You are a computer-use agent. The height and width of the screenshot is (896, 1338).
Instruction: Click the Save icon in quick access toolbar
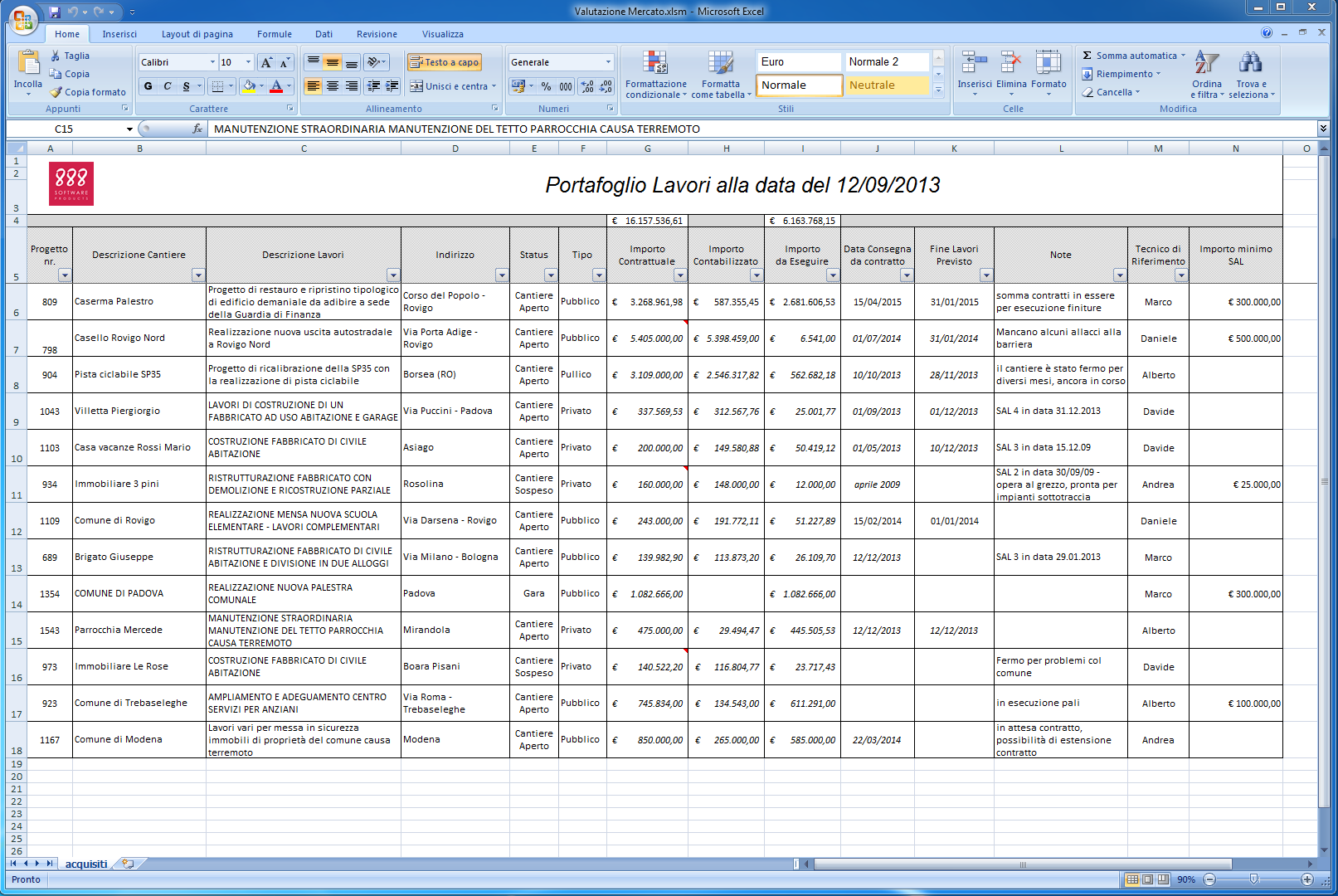(55, 12)
